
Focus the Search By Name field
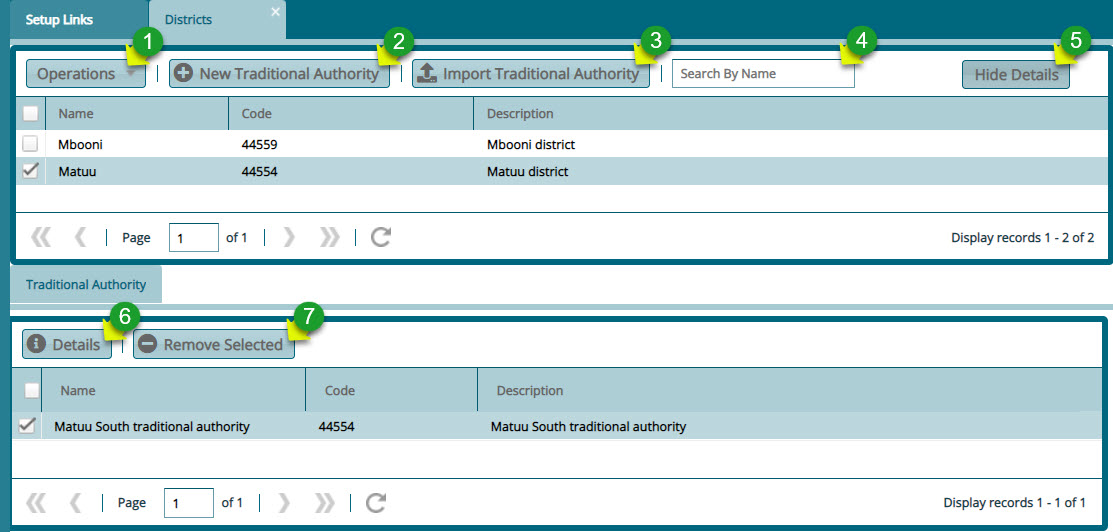[x=762, y=74]
